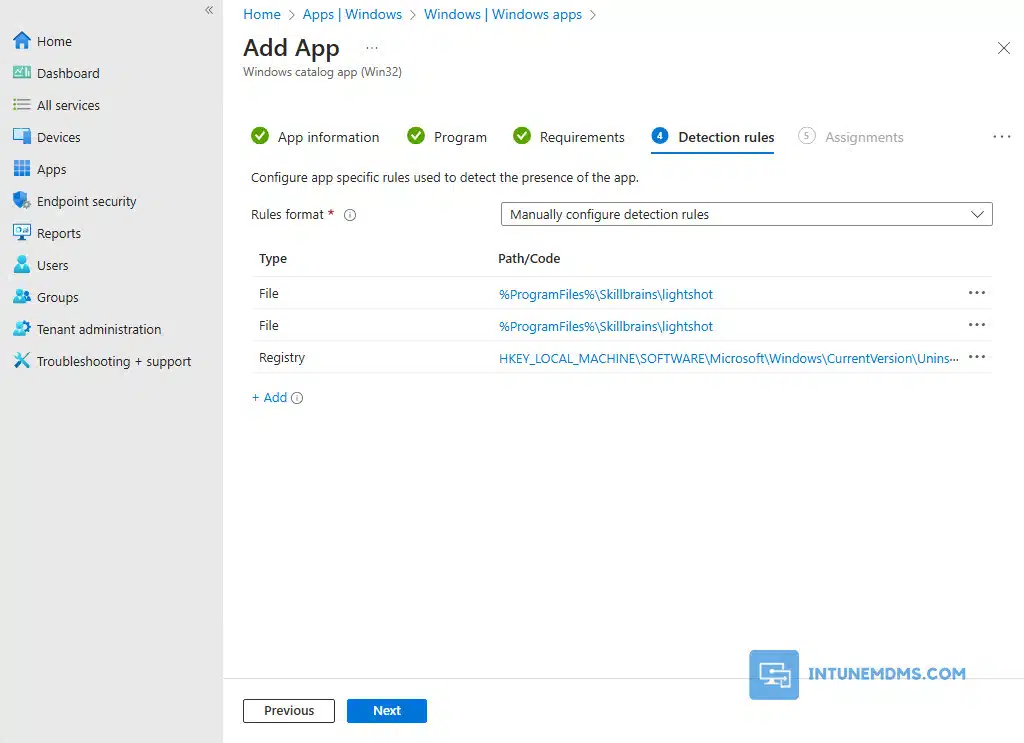Click the Home icon in sidebar
The height and width of the screenshot is (743, 1024).
point(21,41)
